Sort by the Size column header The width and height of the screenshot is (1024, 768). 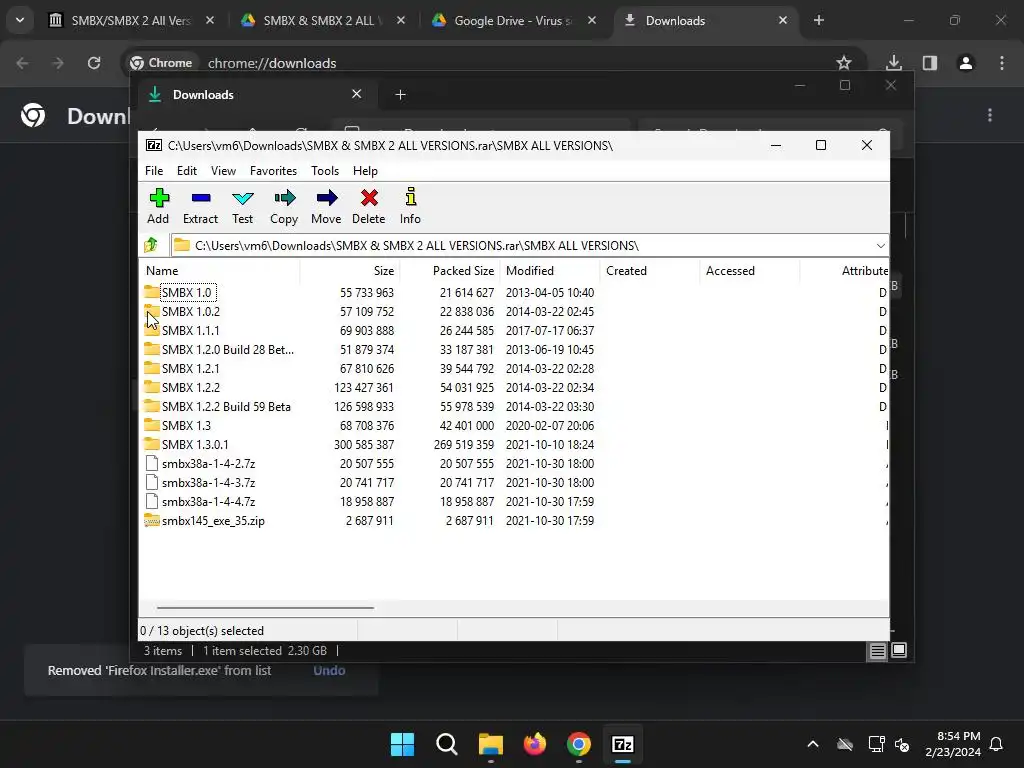tap(349, 270)
